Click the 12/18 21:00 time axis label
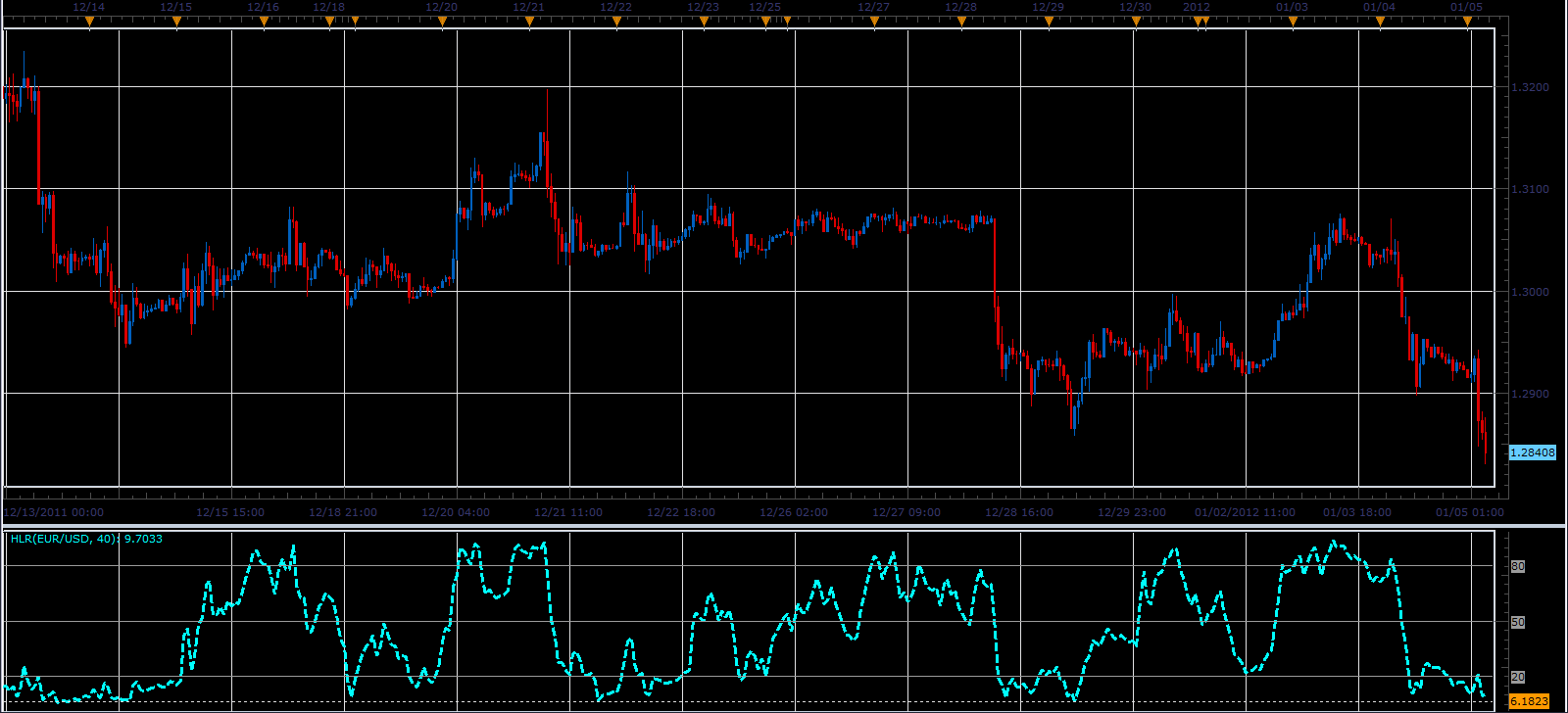The image size is (1568, 713). click(x=343, y=512)
